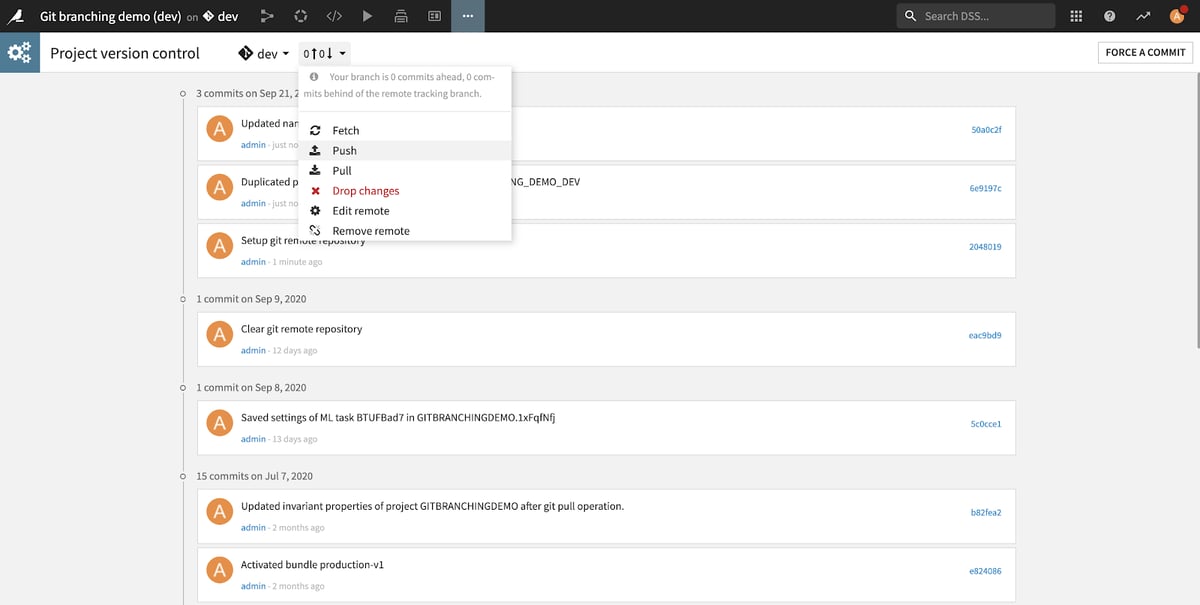Collapse the 3 commits on Sep 21 timeline node
Image resolution: width=1200 pixels, height=605 pixels.
[x=182, y=93]
